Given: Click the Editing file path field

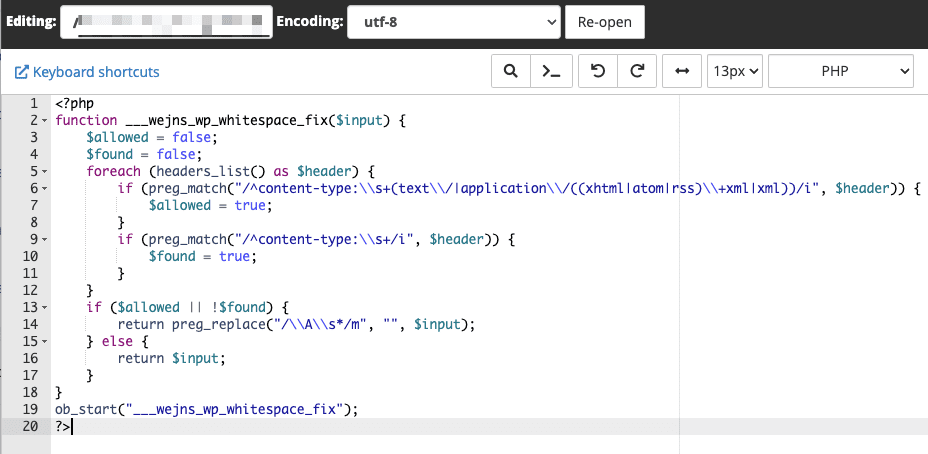Looking at the screenshot, I should click(166, 21).
